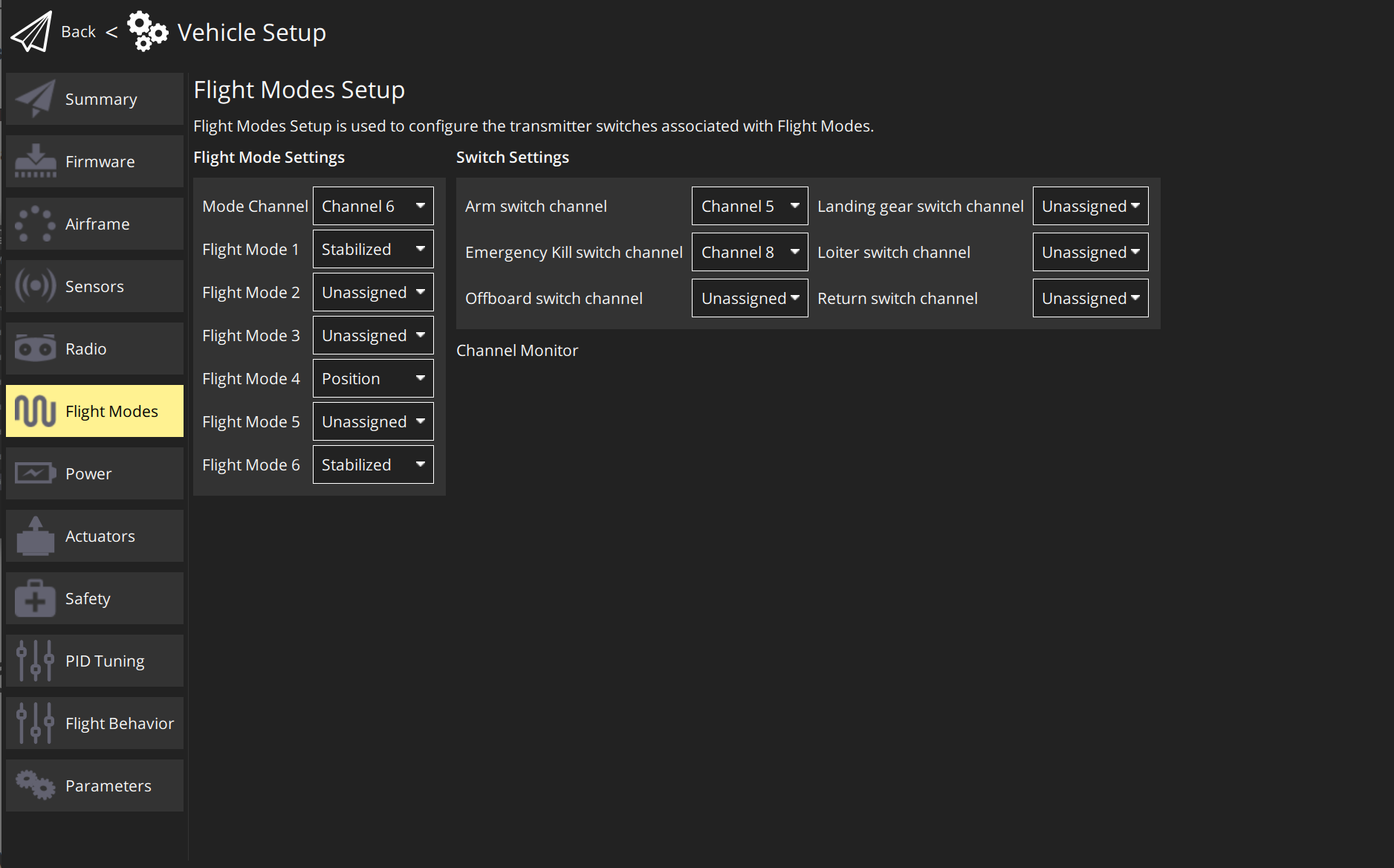Select the Airframe dots icon

[35, 224]
